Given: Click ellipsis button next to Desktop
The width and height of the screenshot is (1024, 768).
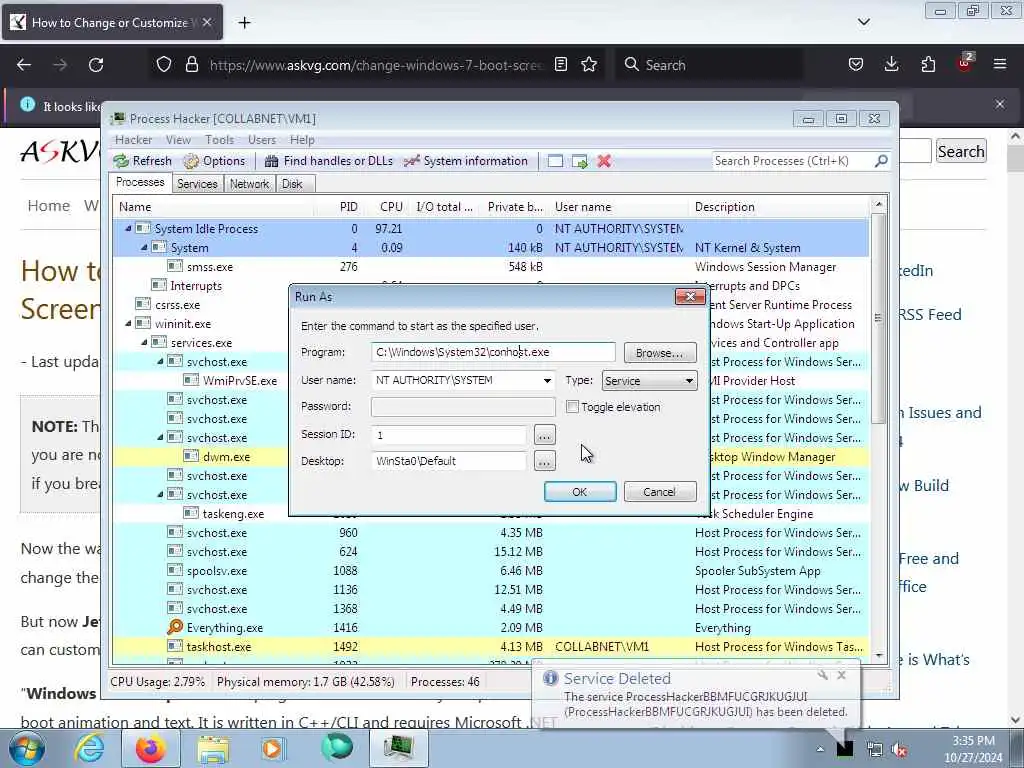Looking at the screenshot, I should click(x=544, y=461).
